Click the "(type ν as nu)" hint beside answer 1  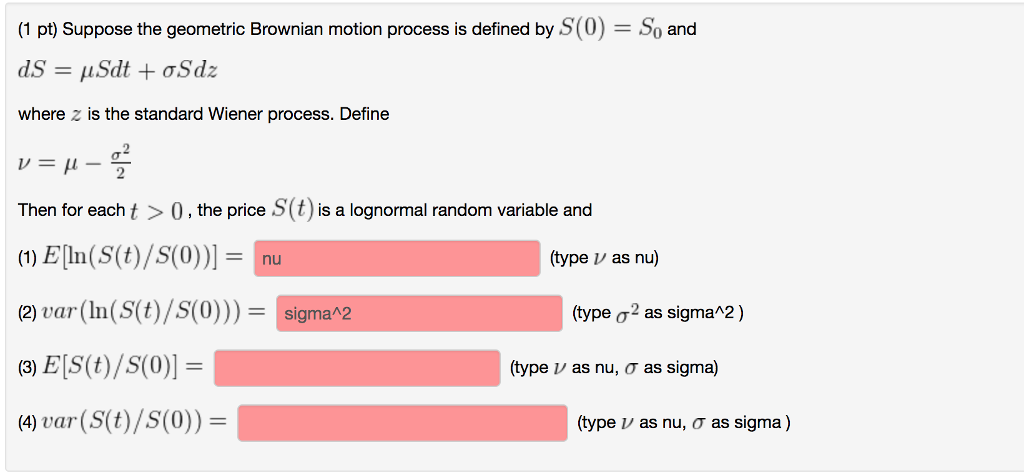[x=604, y=258]
